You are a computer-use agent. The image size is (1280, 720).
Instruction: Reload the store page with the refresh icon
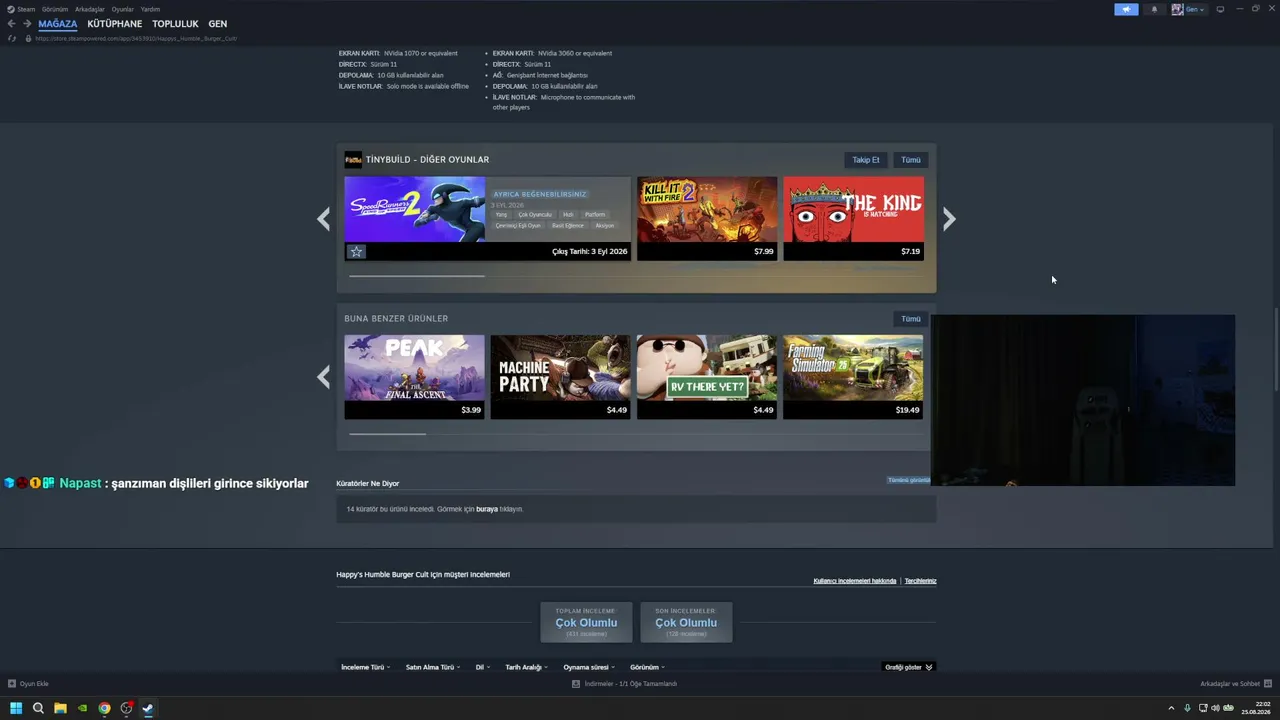coord(12,38)
